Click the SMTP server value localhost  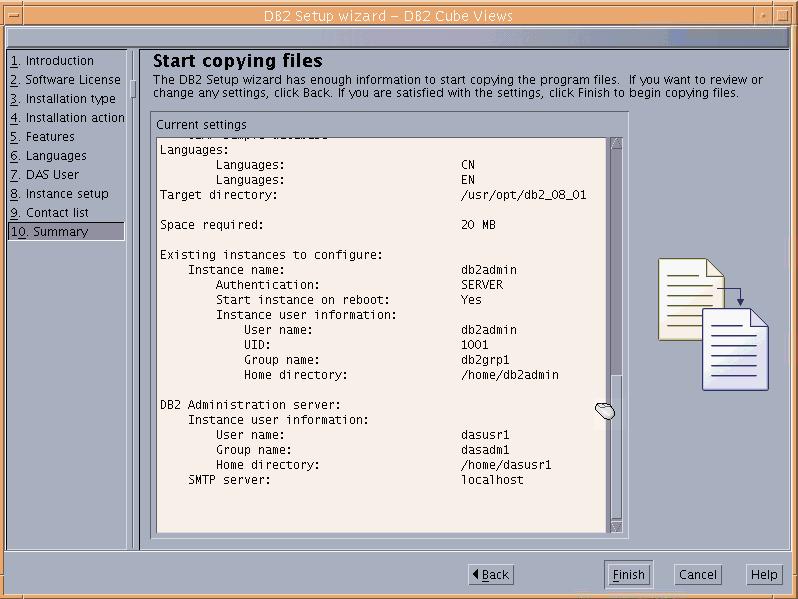click(492, 480)
